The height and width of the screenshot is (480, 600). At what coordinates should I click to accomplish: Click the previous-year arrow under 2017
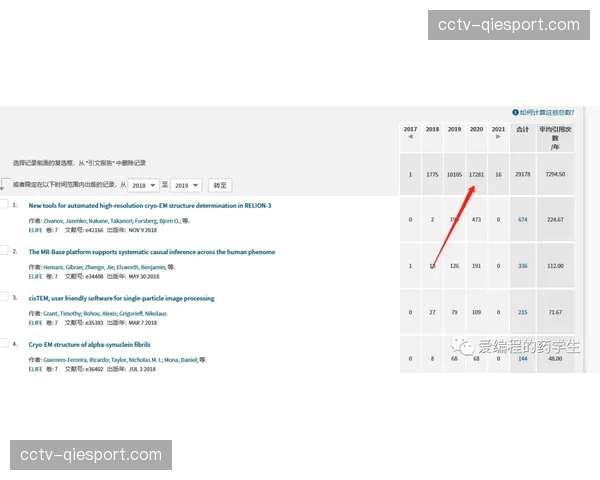pyautogui.click(x=410, y=137)
